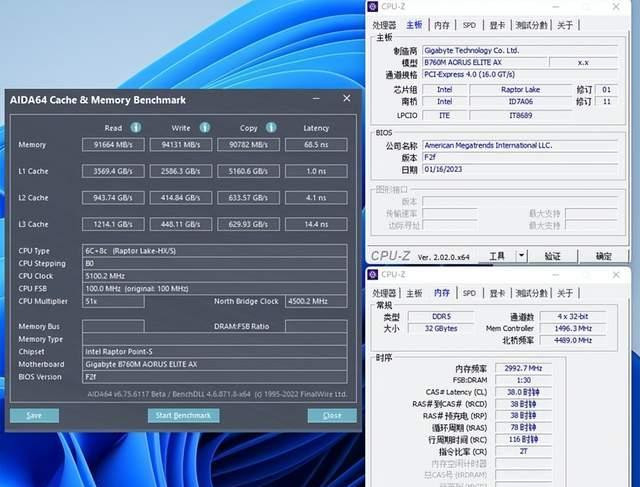Click CPU Type field 6C+8c Raptor Lake-HX/S
The width and height of the screenshot is (640, 487).
point(215,251)
